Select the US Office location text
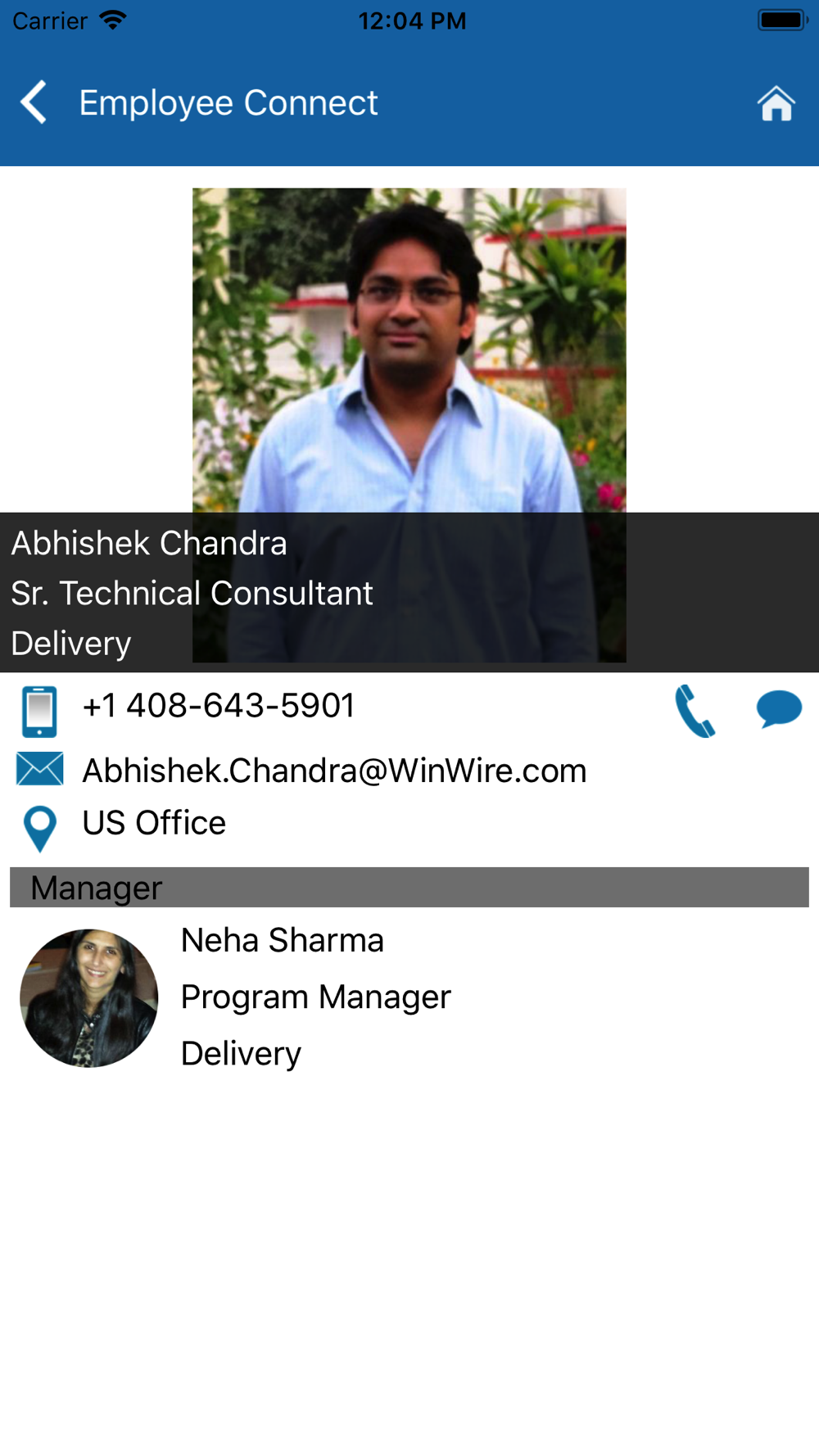This screenshot has width=819, height=1456. 154,823
